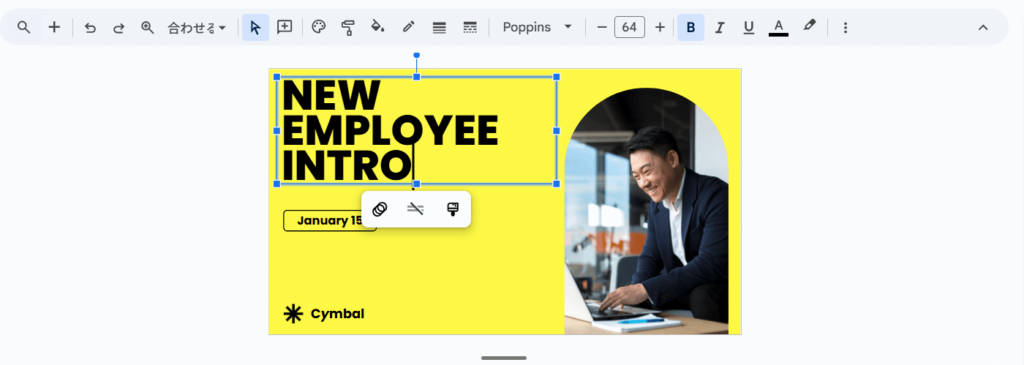The width and height of the screenshot is (1024, 365).
Task: Open the more options three-dot menu
Action: (x=845, y=27)
